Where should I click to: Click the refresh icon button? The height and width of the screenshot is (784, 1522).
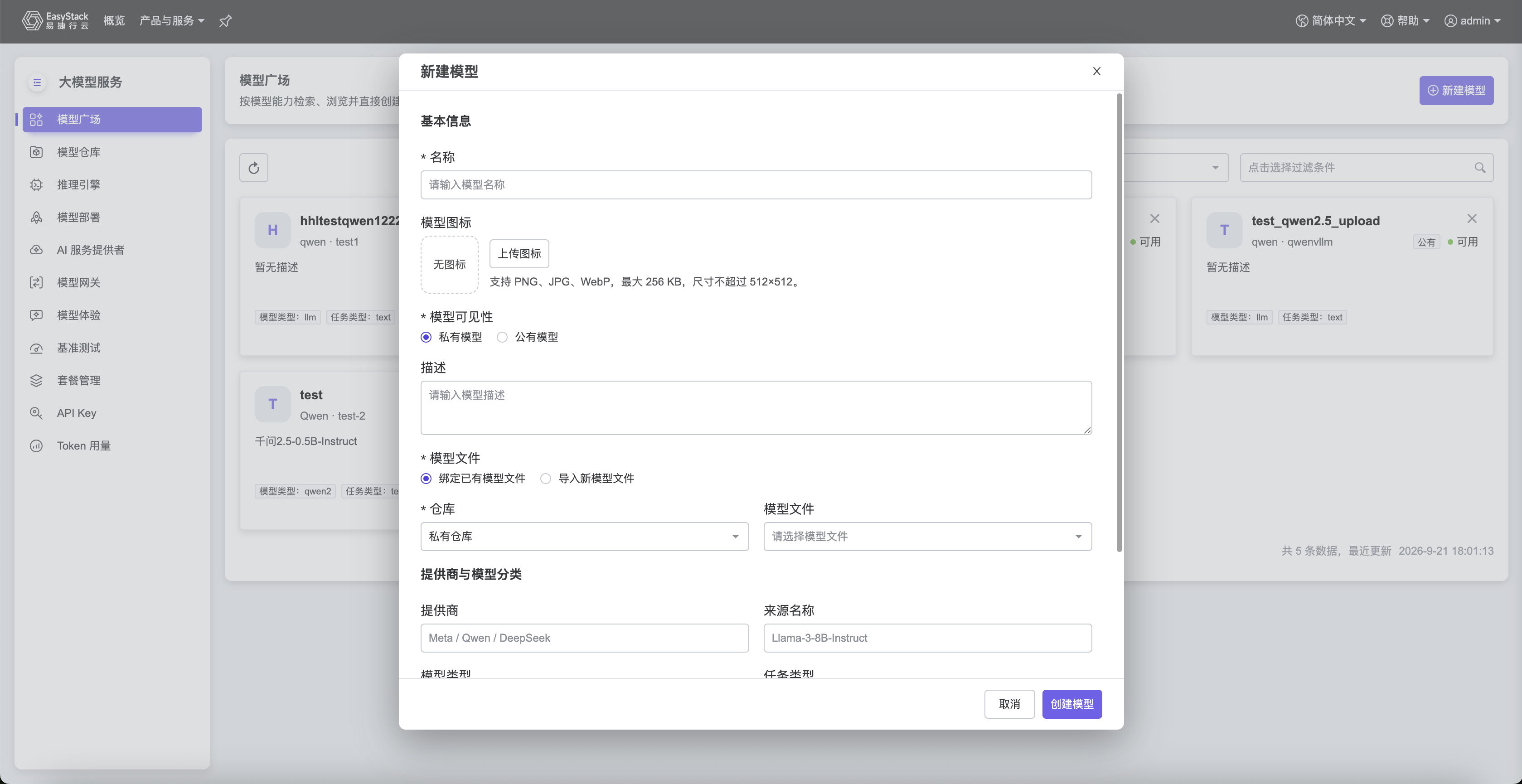coord(253,168)
